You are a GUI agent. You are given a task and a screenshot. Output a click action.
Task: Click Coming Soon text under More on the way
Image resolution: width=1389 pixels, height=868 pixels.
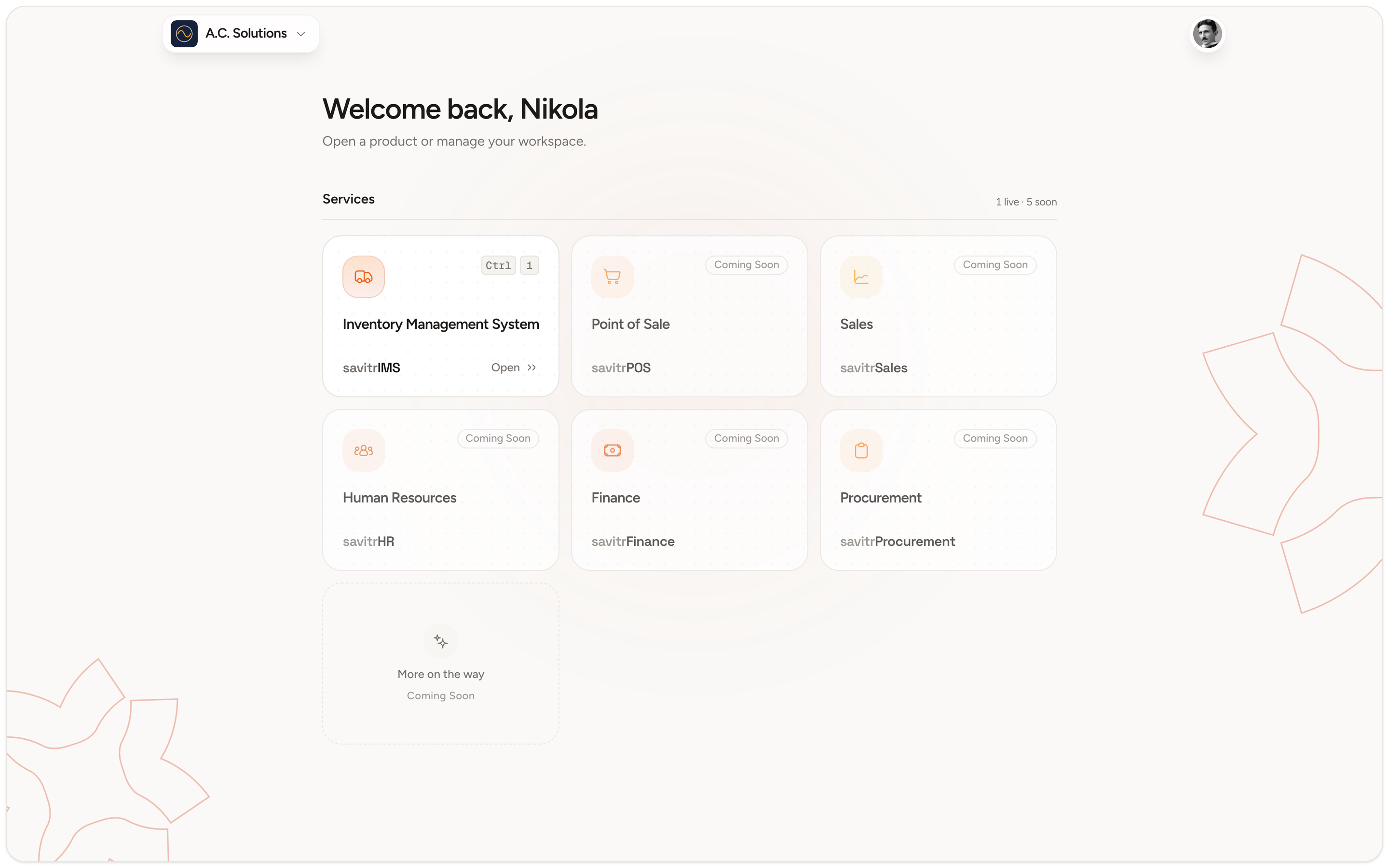441,696
